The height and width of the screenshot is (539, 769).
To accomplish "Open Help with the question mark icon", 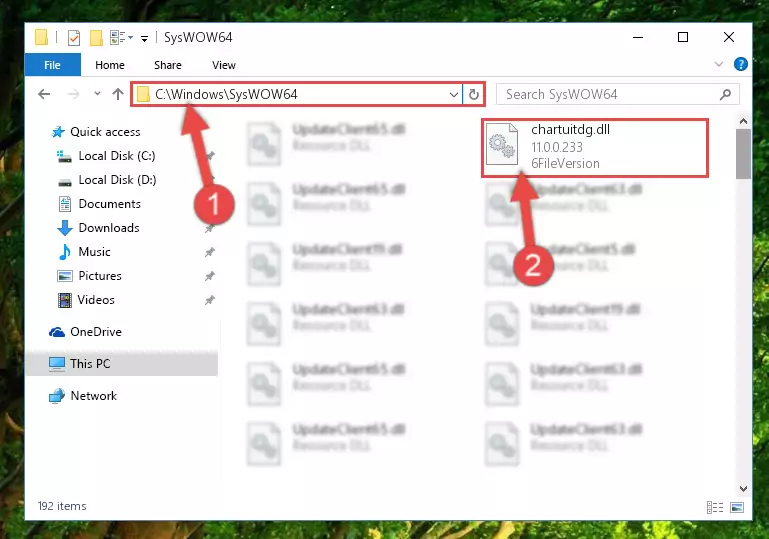I will point(741,64).
